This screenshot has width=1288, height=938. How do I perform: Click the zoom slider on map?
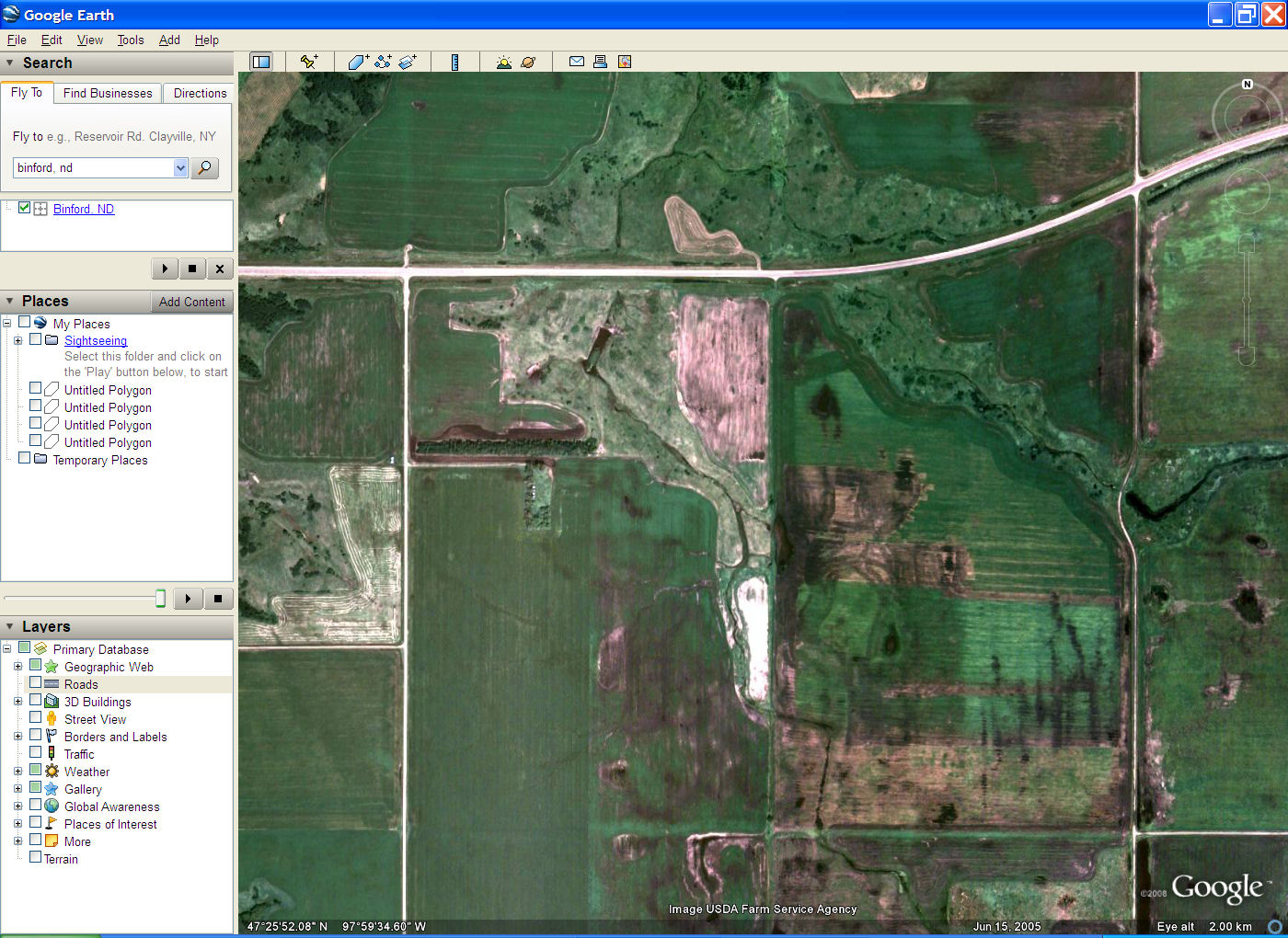pyautogui.click(x=1247, y=300)
